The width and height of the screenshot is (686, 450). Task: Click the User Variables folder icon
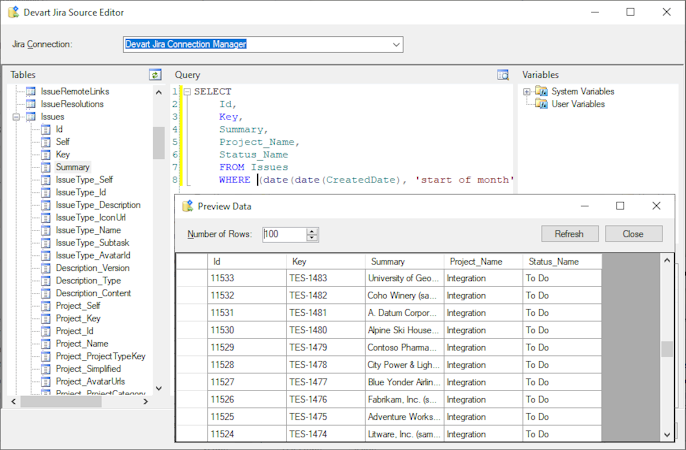coord(541,104)
